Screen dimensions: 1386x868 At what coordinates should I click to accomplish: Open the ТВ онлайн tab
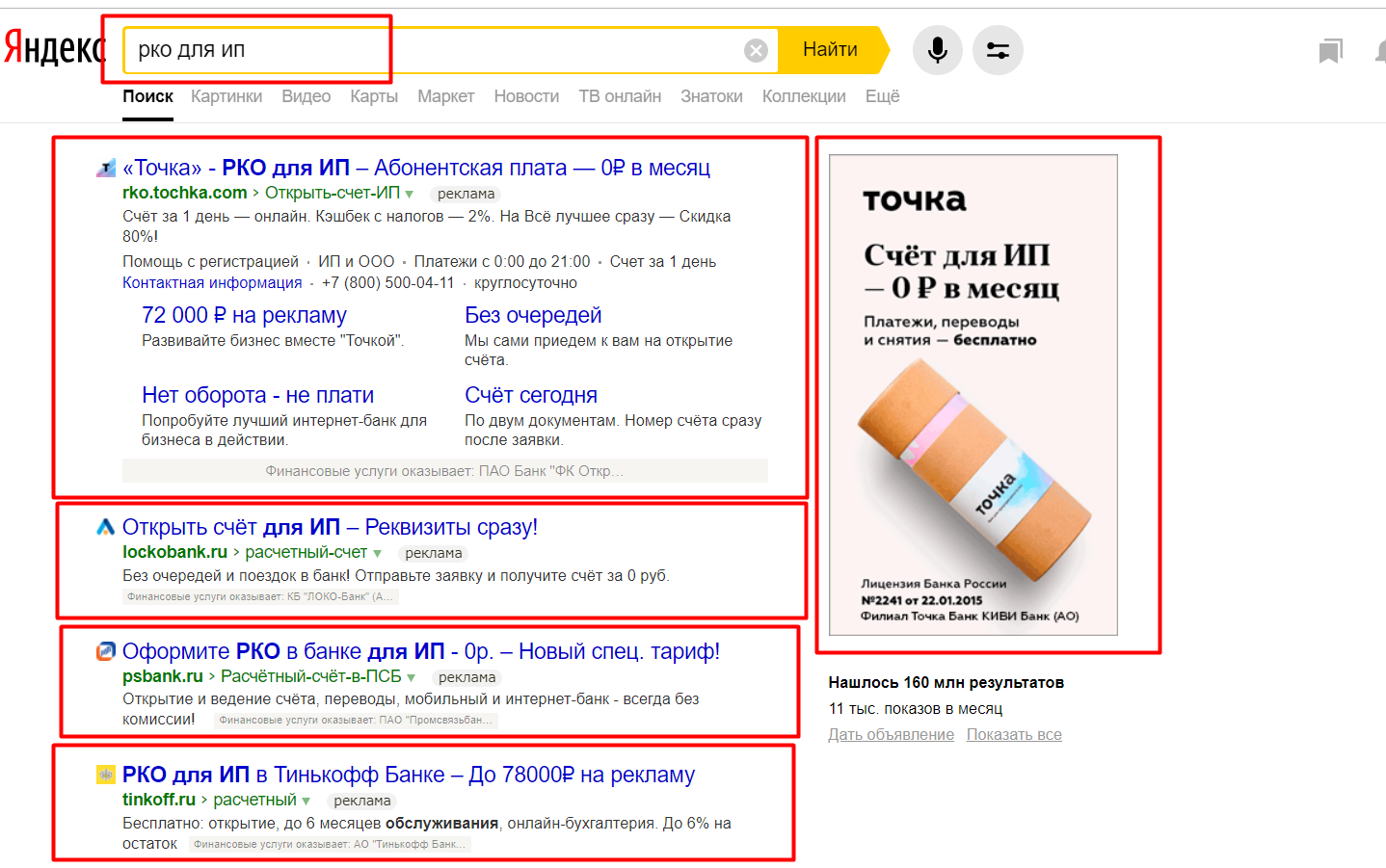click(620, 96)
